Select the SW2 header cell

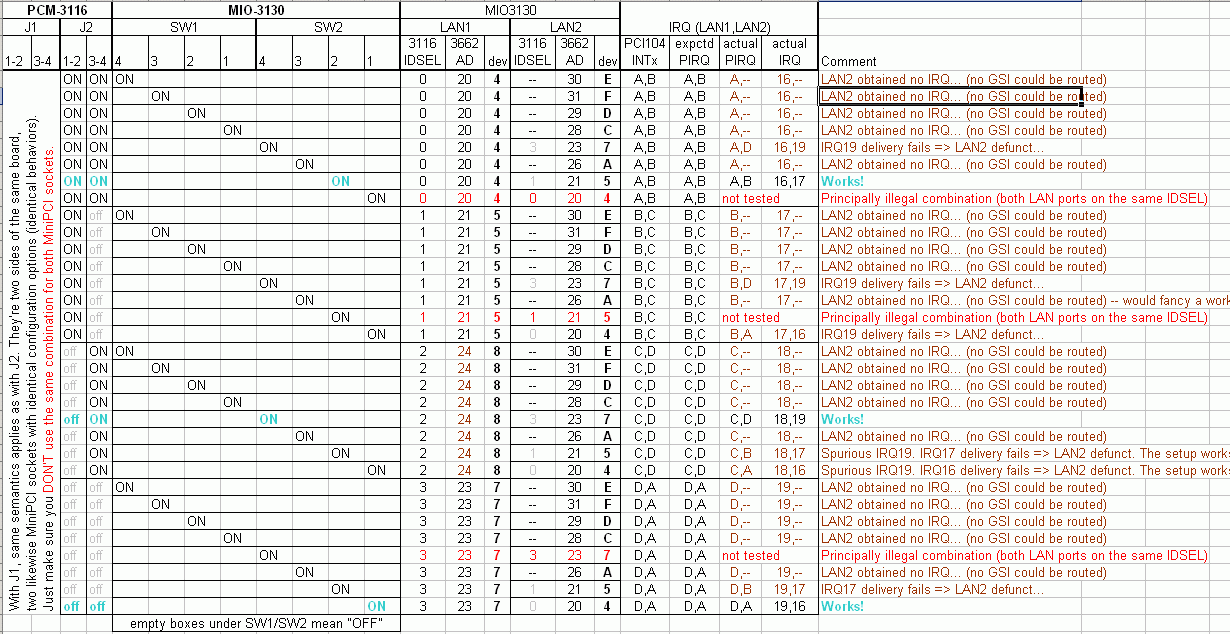click(x=329, y=28)
